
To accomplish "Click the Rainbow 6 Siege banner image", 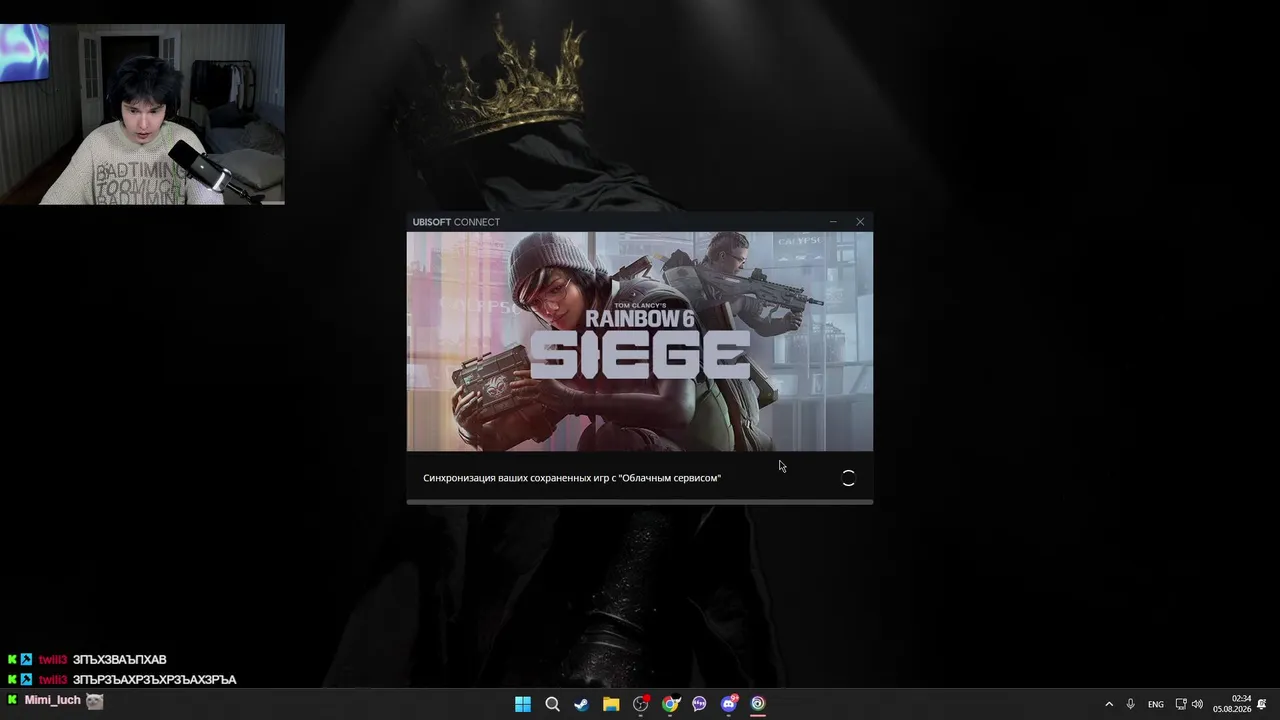I will tap(640, 342).
